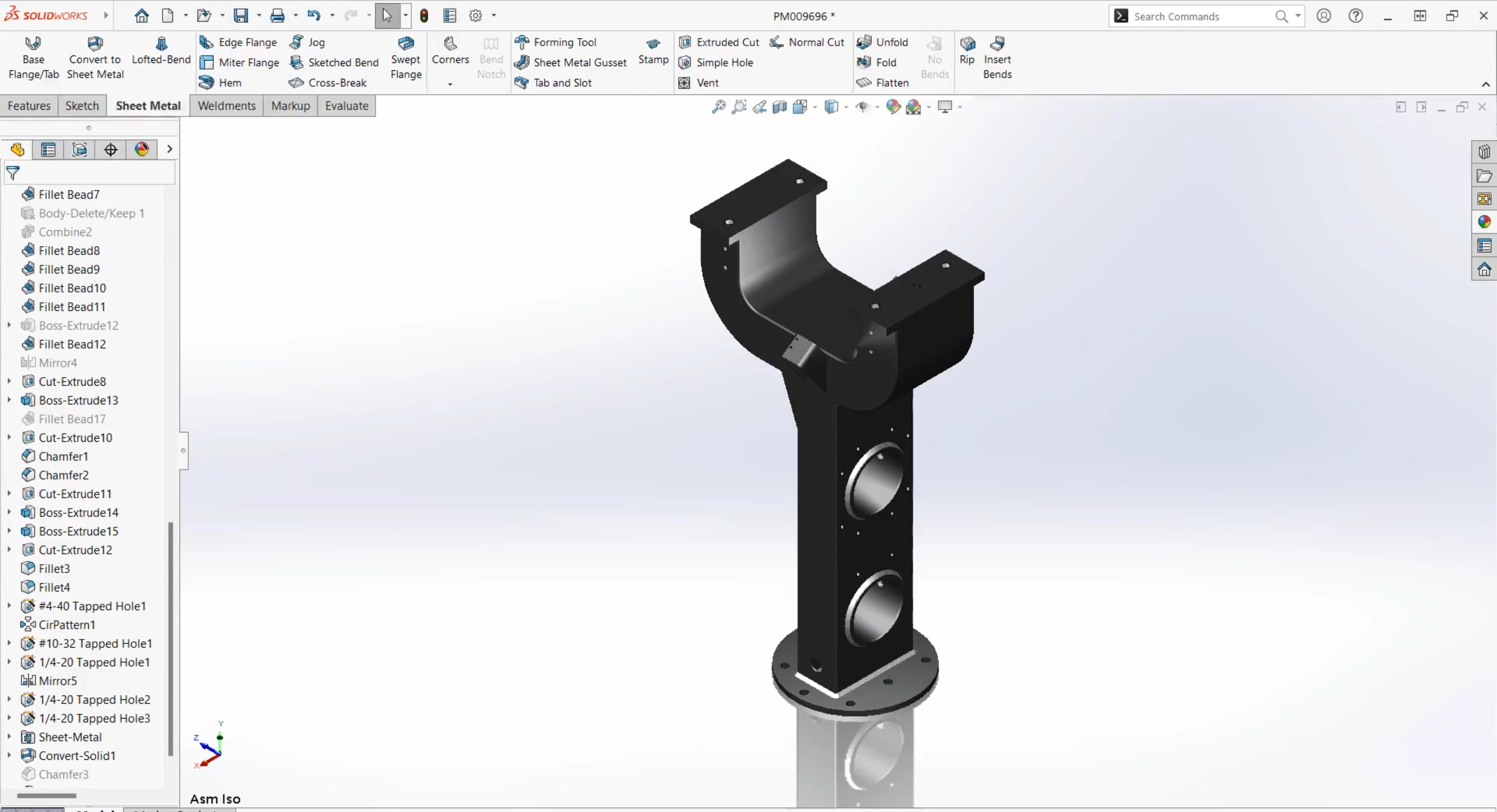Open the Markup tab
Viewport: 1497px width, 812px height.
coord(290,106)
